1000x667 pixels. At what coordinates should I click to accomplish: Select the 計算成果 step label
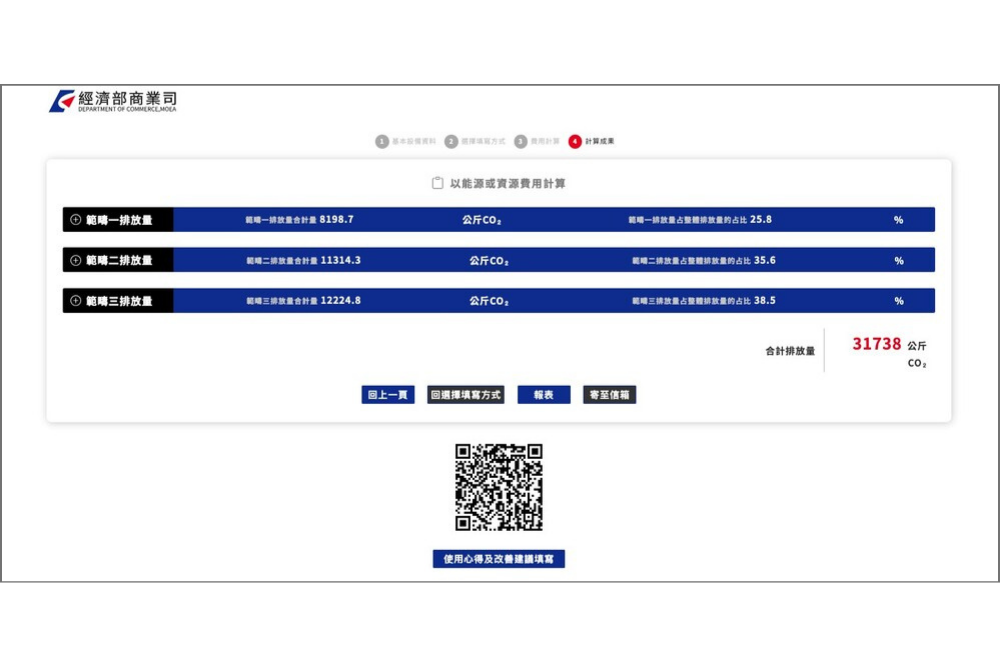tap(600, 141)
